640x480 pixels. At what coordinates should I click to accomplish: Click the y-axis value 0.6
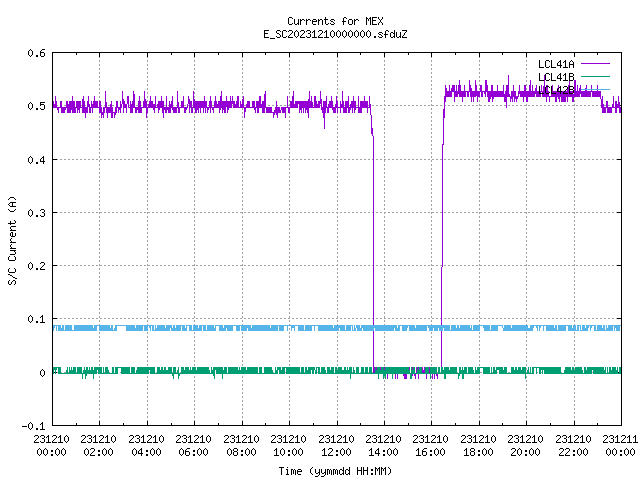36,53
